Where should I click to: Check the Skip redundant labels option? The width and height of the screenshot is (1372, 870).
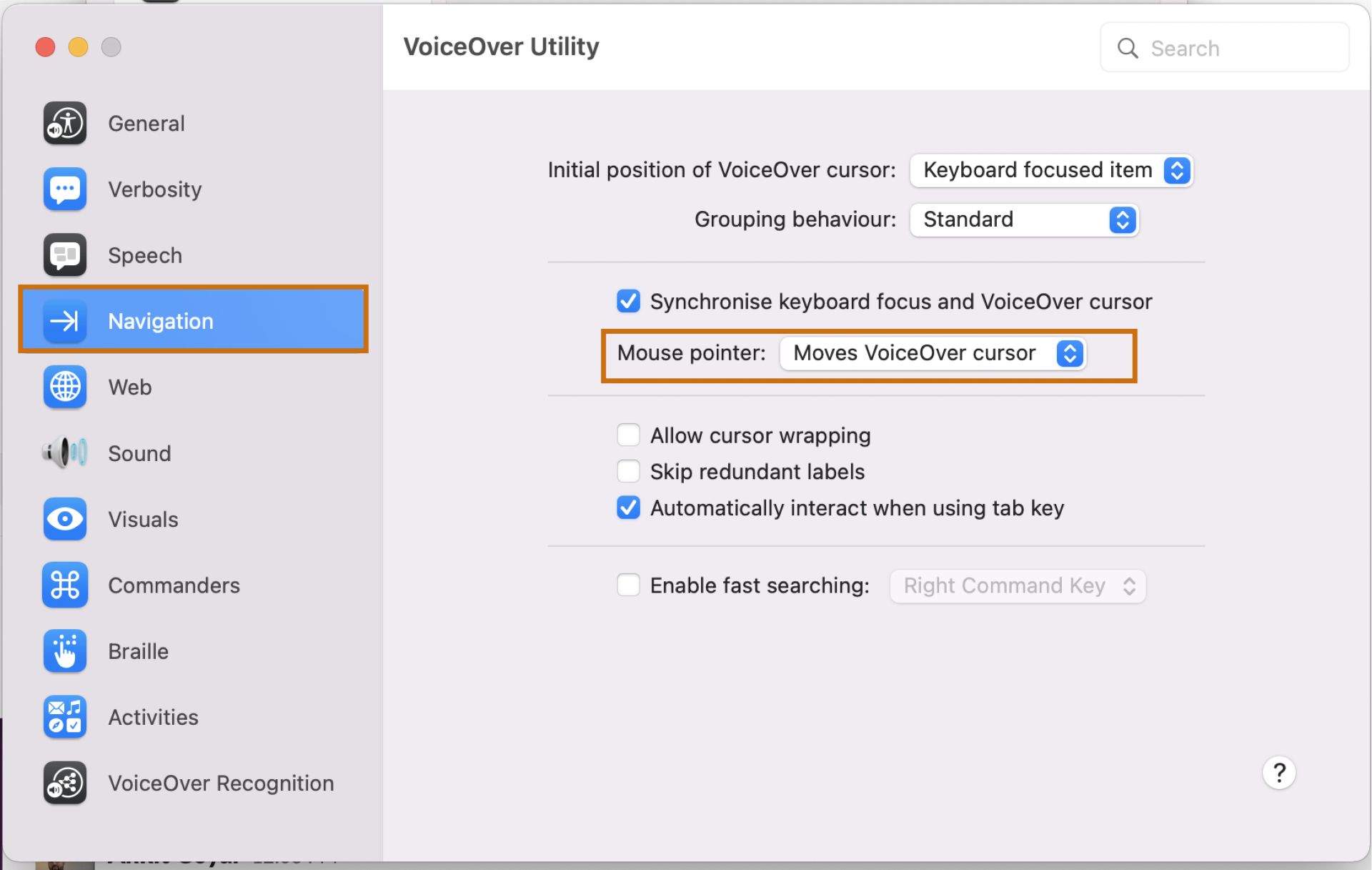click(628, 471)
